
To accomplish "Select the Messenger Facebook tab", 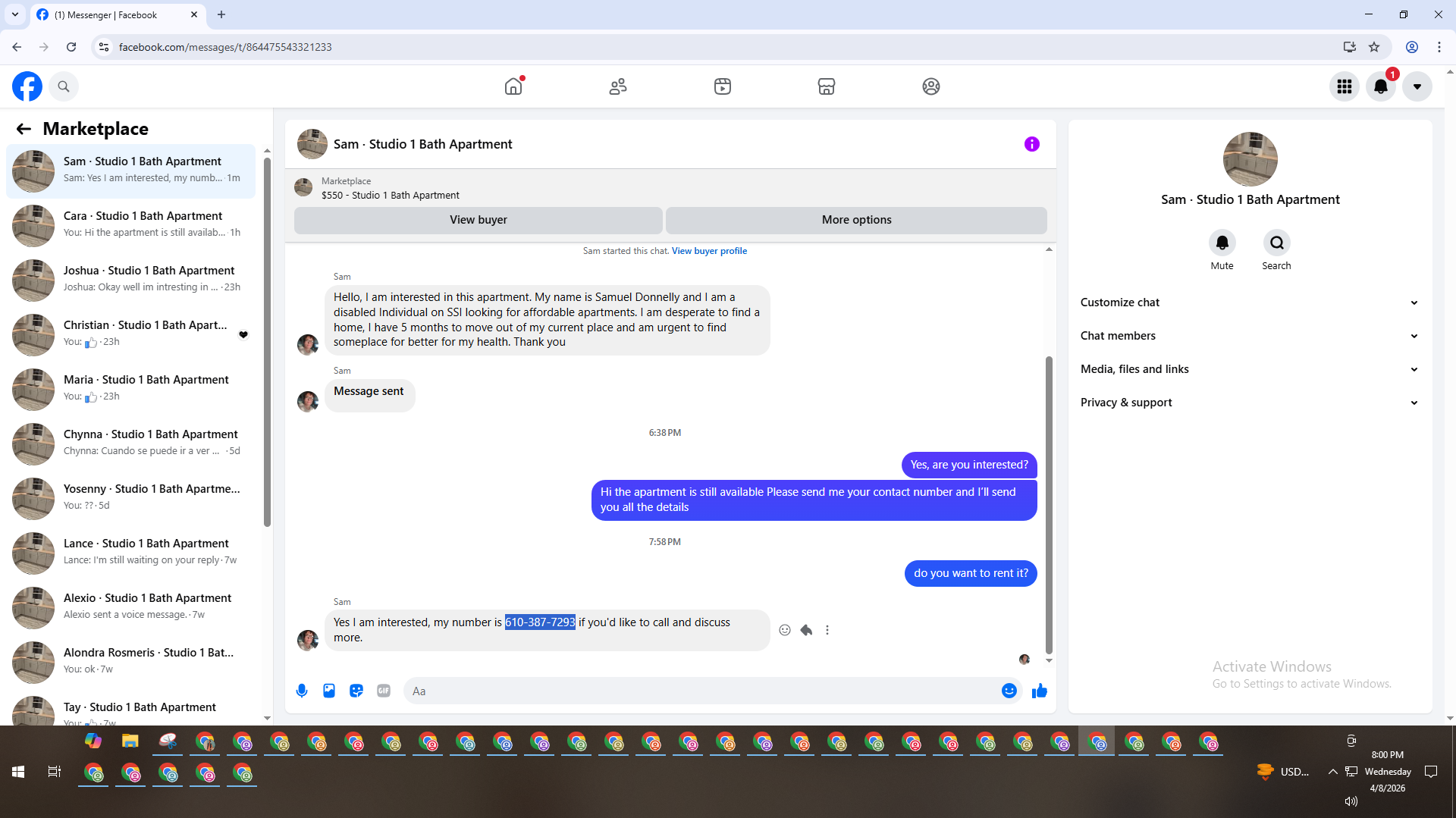I will (118, 14).
